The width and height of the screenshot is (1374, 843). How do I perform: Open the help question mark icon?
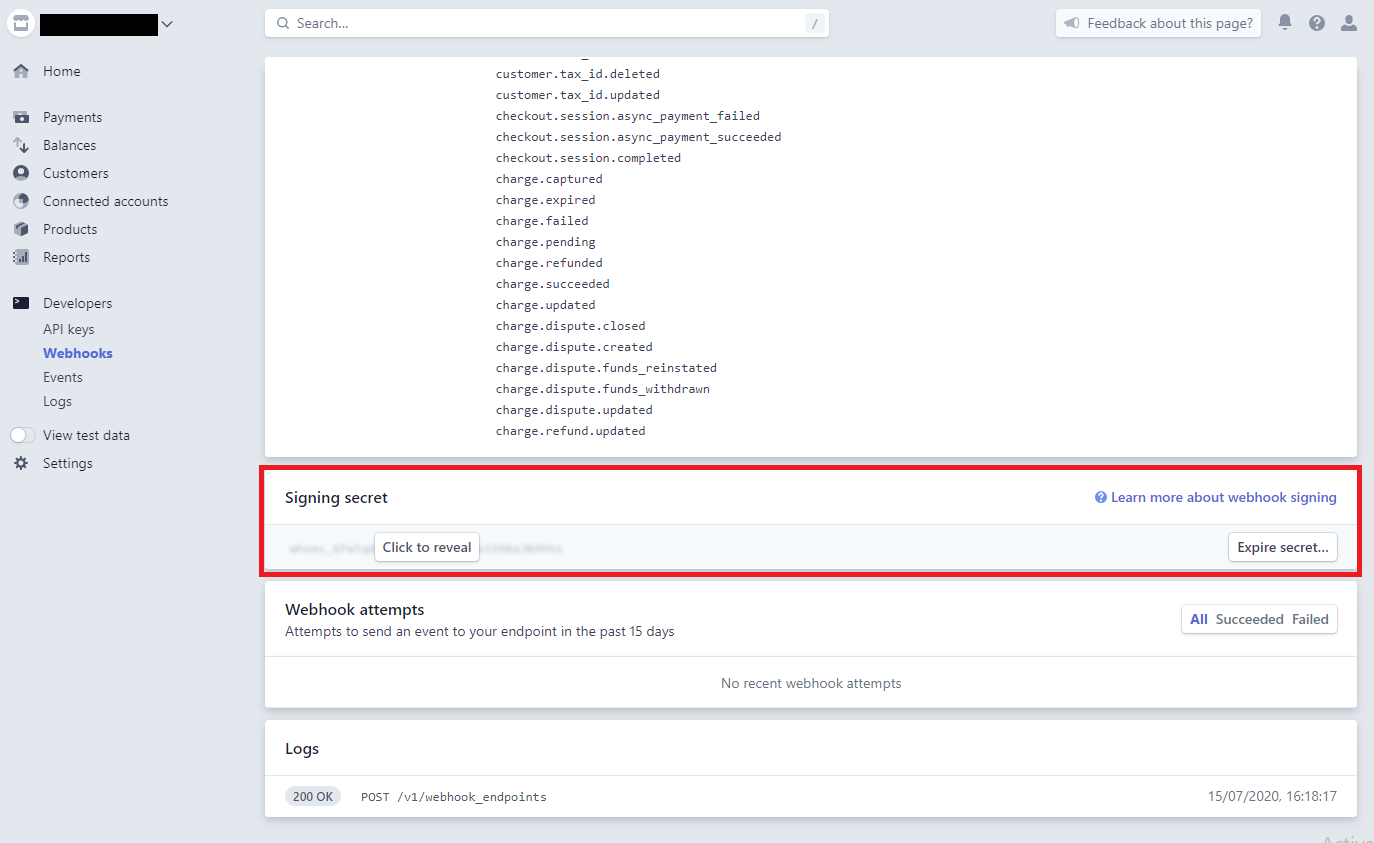(1317, 23)
